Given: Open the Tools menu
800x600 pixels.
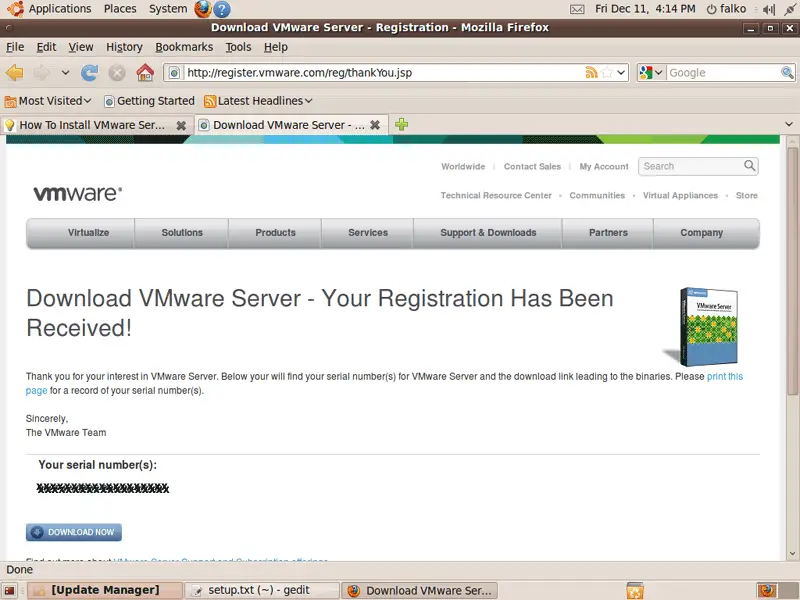Looking at the screenshot, I should [238, 47].
